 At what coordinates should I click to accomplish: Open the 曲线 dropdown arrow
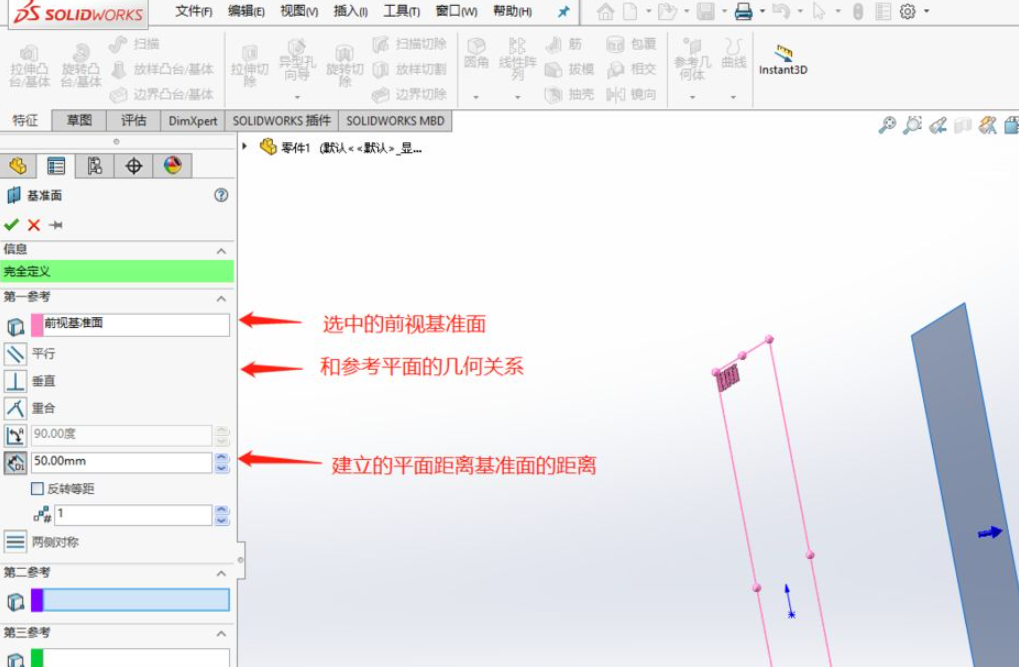point(733,97)
